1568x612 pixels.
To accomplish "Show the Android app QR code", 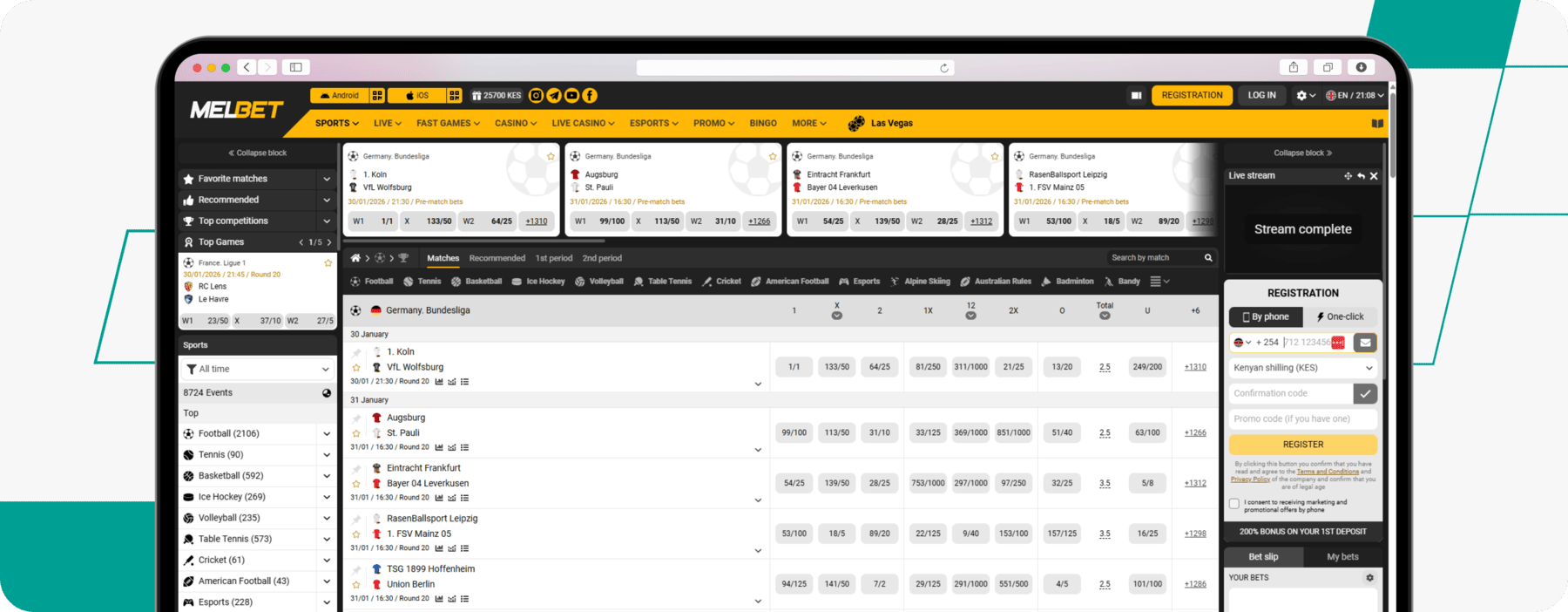I will [377, 96].
